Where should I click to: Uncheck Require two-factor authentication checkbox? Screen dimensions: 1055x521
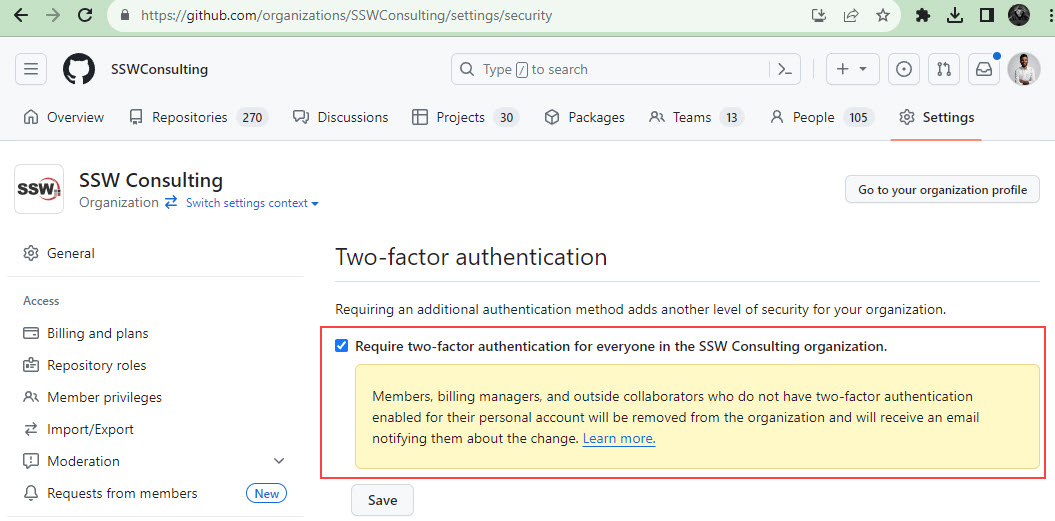[342, 346]
